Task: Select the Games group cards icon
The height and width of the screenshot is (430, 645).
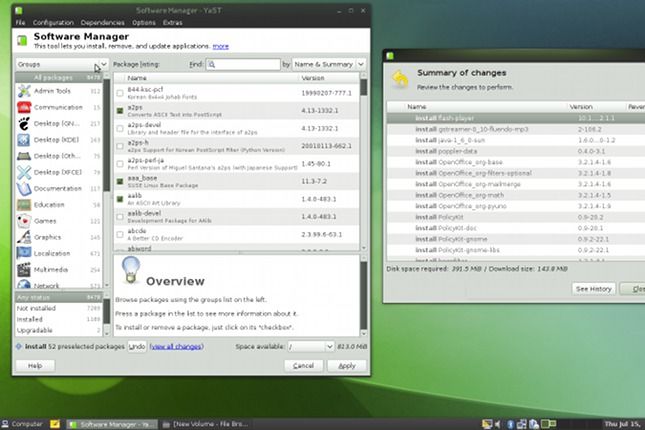Action: coord(24,221)
